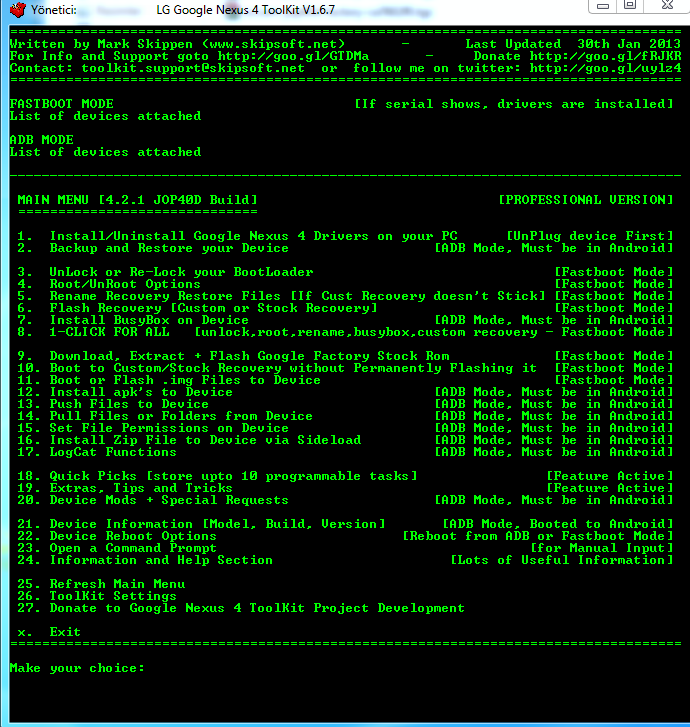Click option 11 Boot or Flash .img Files
The height and width of the screenshot is (727, 690).
(x=169, y=381)
